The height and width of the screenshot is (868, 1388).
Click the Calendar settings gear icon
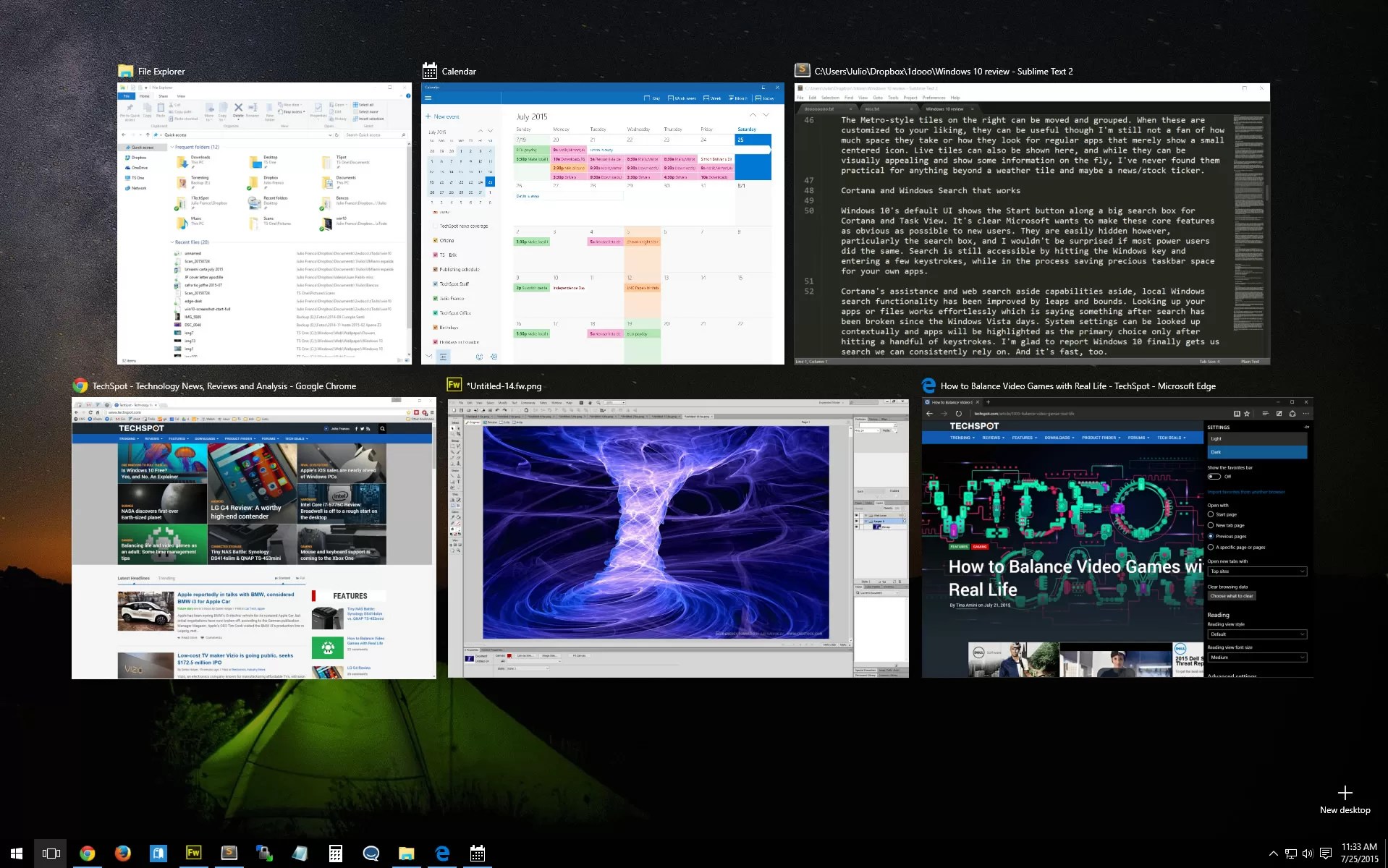click(494, 357)
